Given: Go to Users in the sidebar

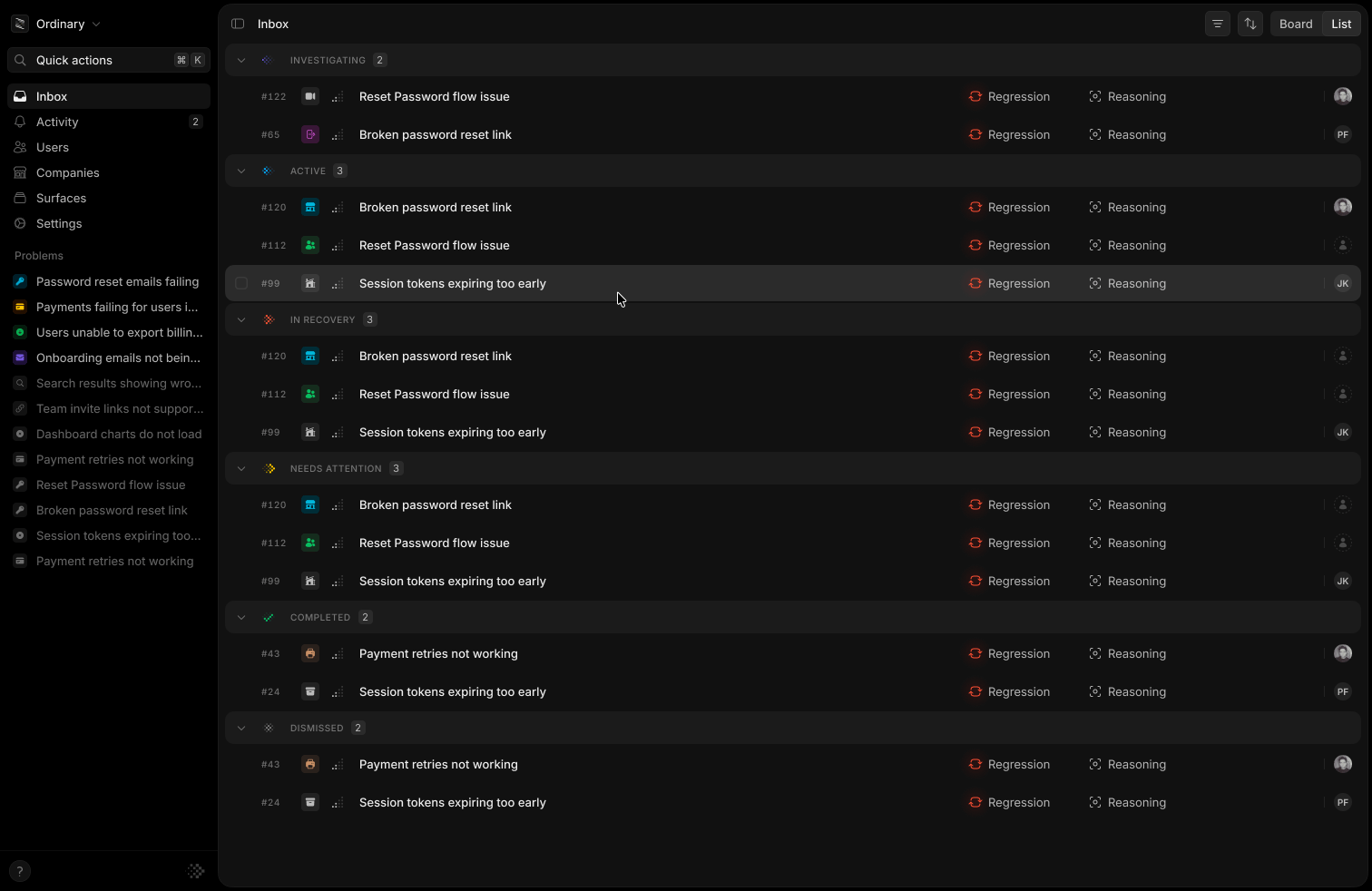Looking at the screenshot, I should [x=109, y=147].
